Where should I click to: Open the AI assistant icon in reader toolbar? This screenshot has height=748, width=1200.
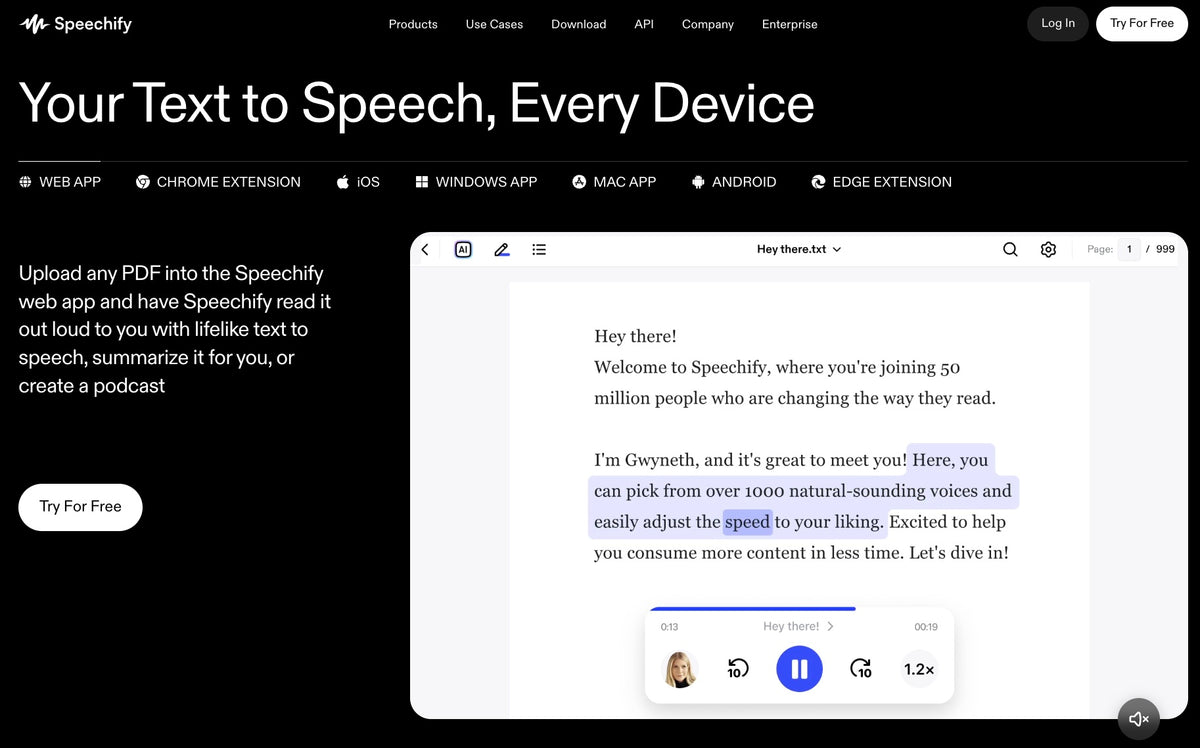[463, 249]
